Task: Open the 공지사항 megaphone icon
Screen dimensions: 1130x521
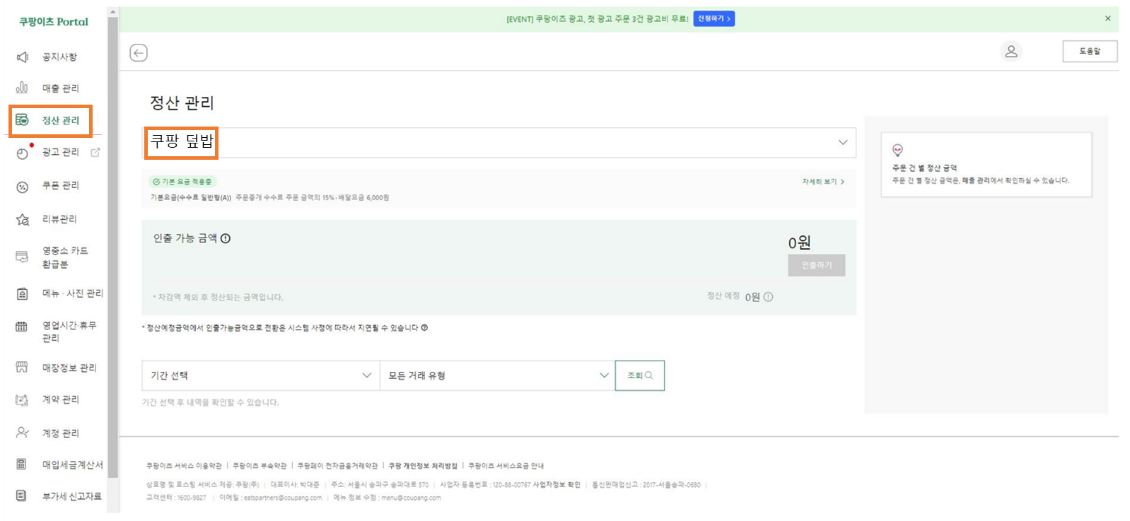Action: 22,56
